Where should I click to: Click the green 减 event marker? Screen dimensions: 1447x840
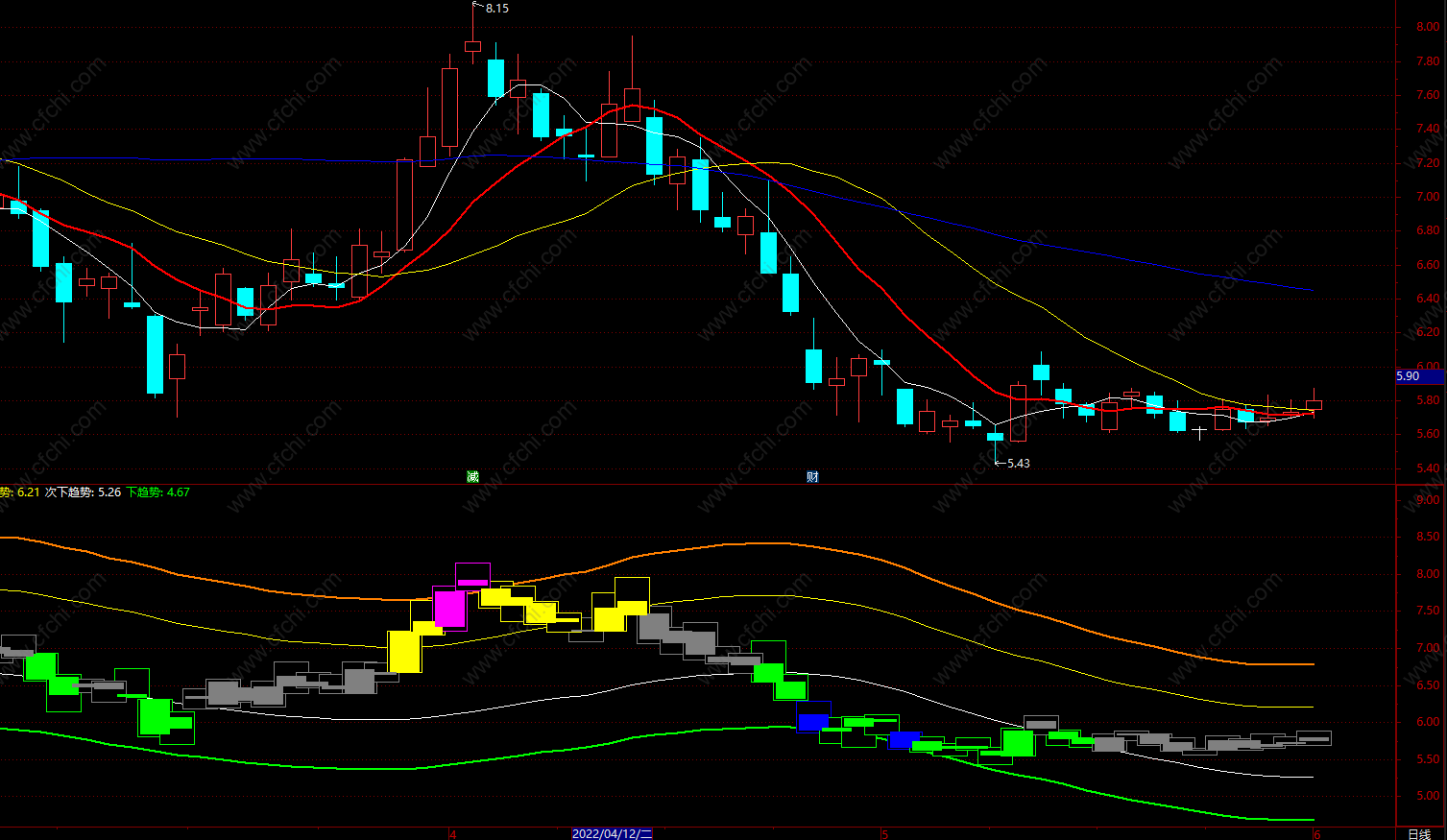[x=472, y=477]
